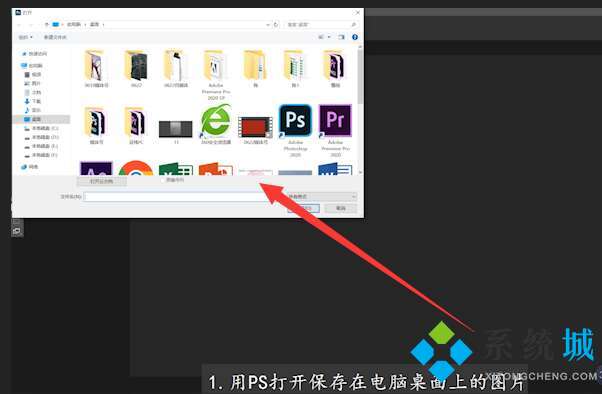Expand the address bar history dropdown
602x394 pixels.
268,25
